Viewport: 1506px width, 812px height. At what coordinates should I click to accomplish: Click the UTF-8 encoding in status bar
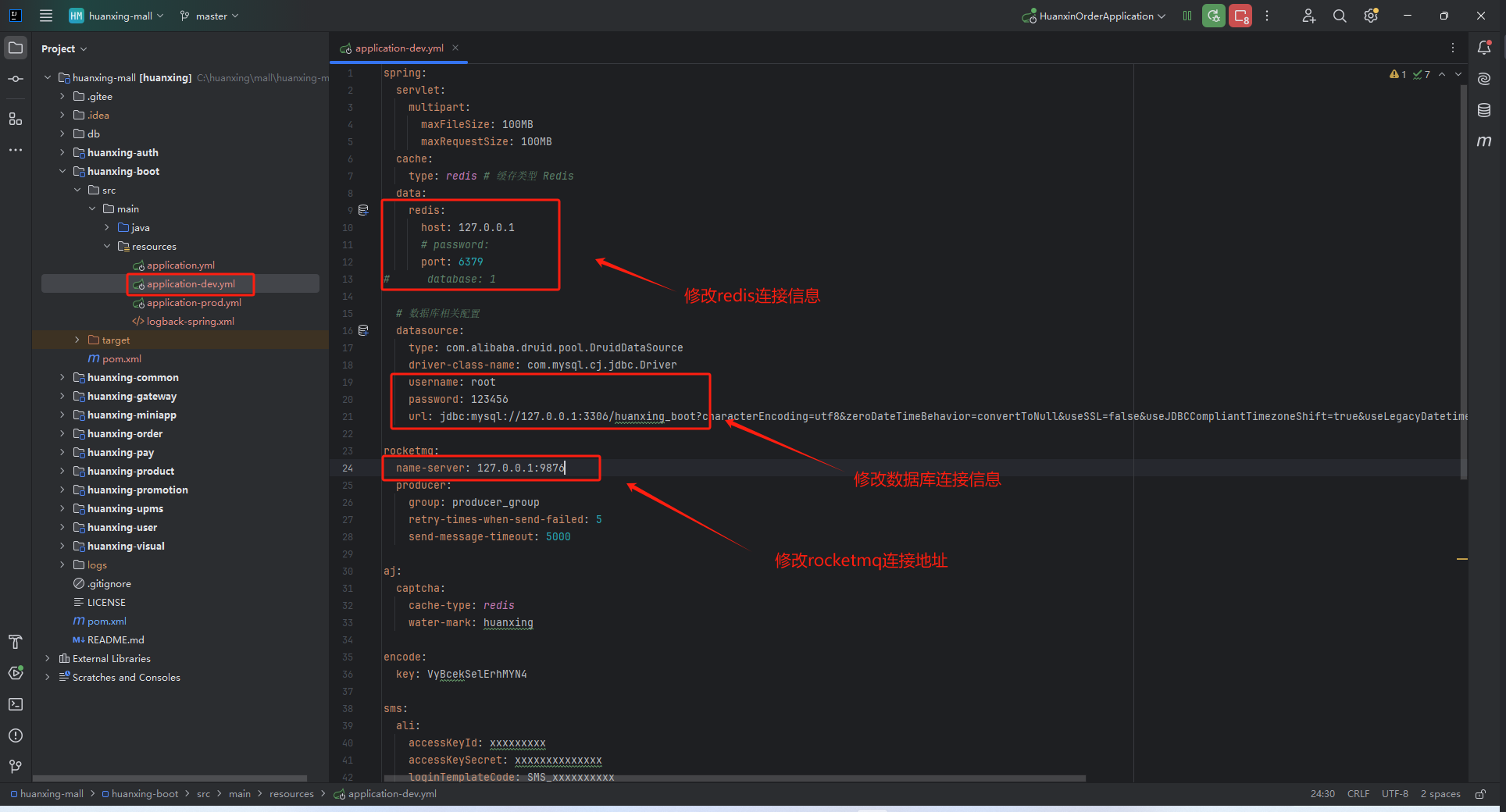coord(1394,794)
